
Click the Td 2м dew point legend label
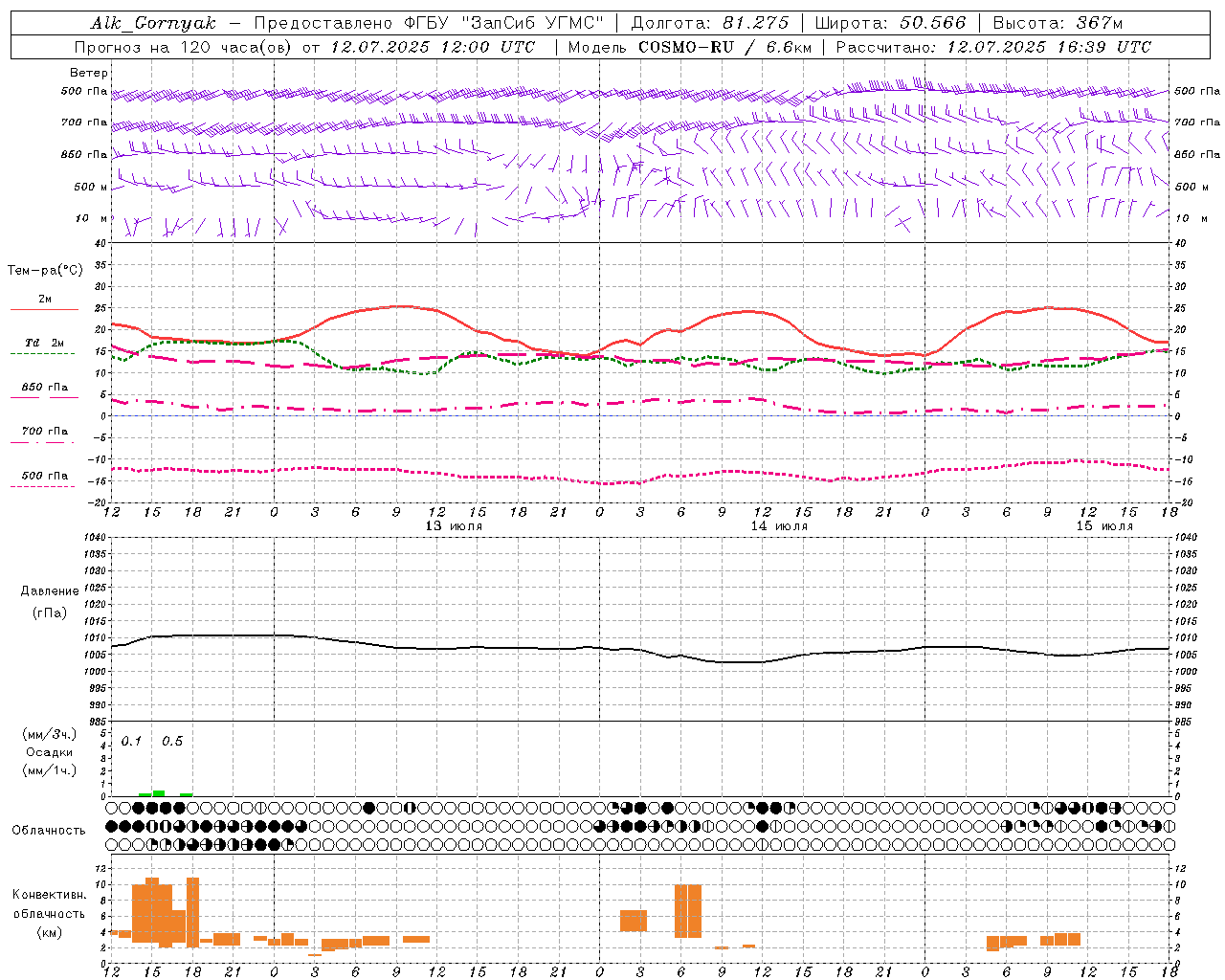[x=44, y=343]
